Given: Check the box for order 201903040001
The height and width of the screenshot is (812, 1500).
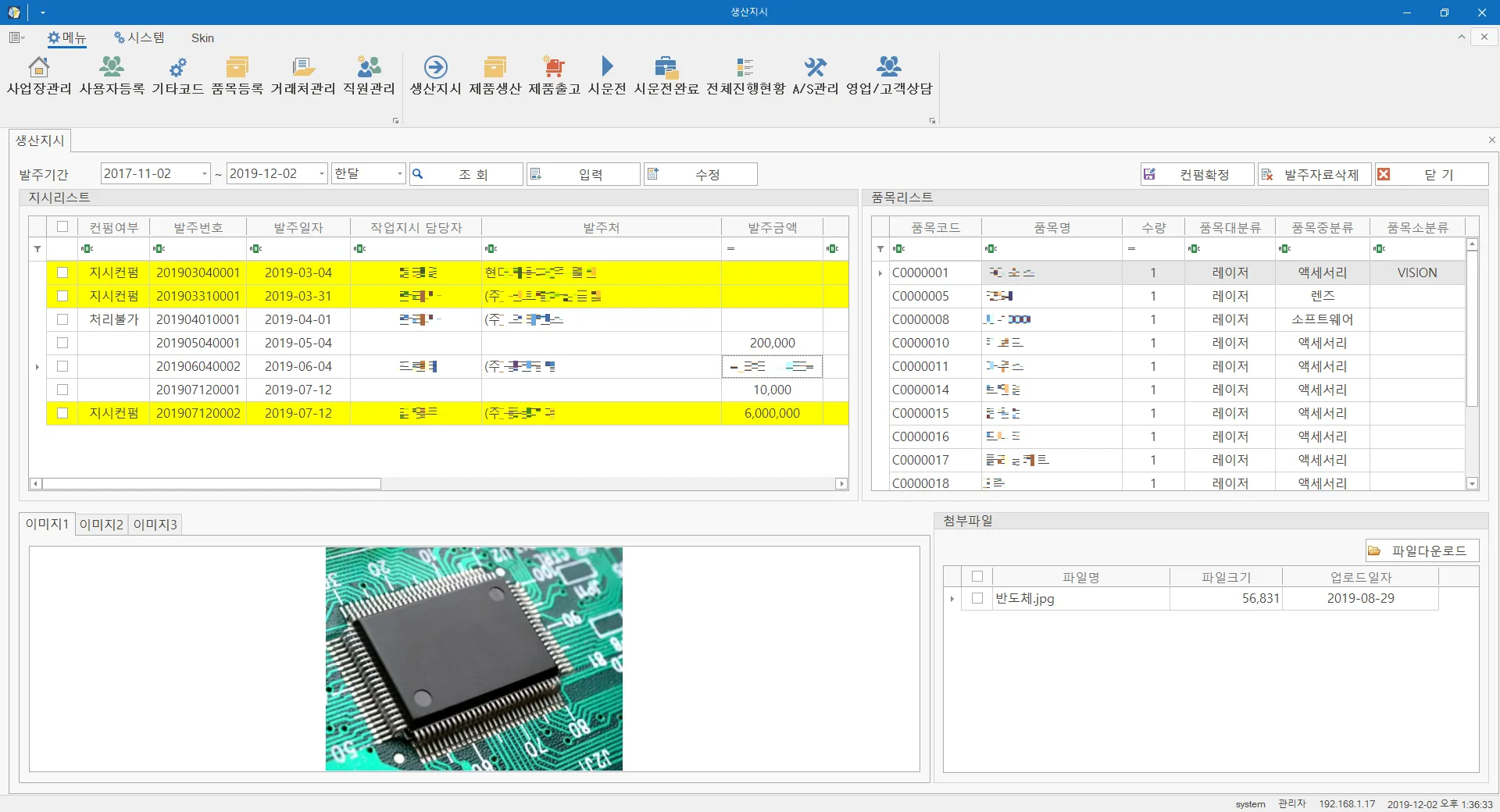Looking at the screenshot, I should [x=62, y=272].
